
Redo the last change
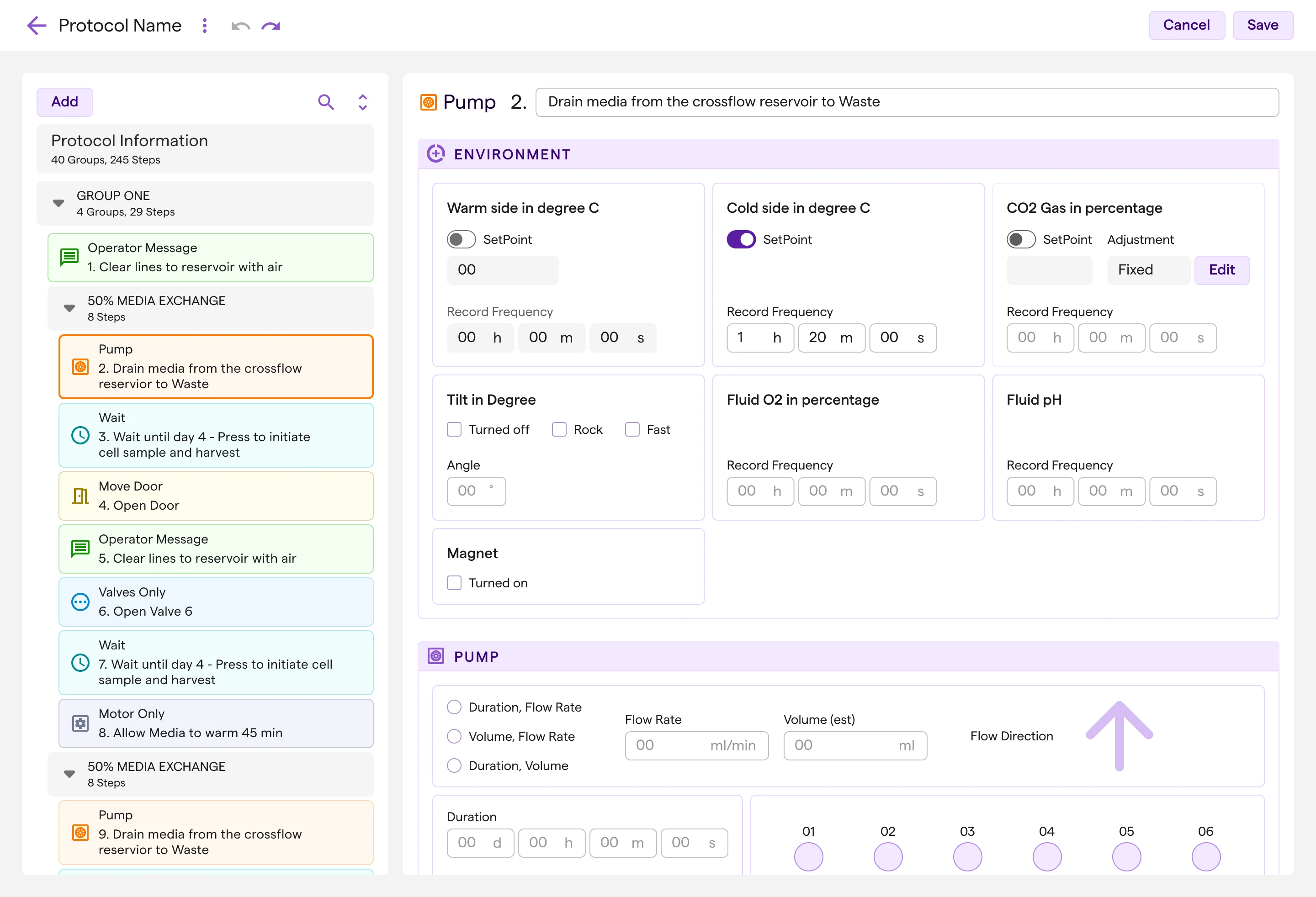(x=271, y=26)
